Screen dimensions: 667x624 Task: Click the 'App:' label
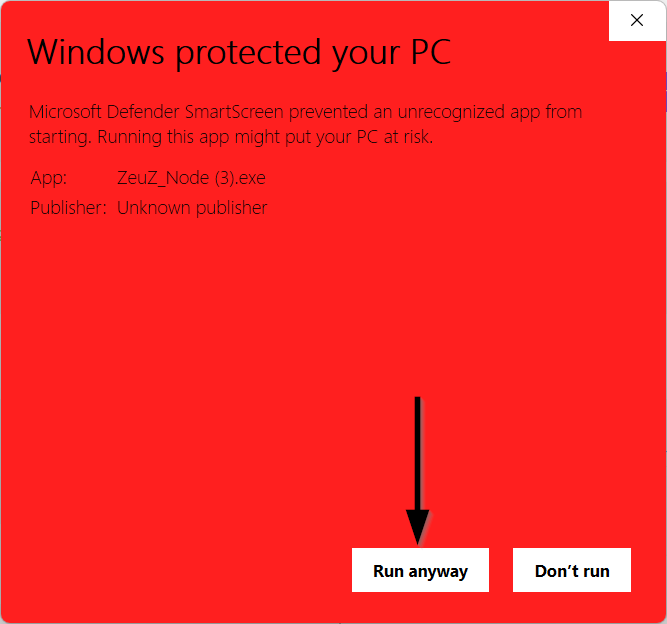point(48,178)
